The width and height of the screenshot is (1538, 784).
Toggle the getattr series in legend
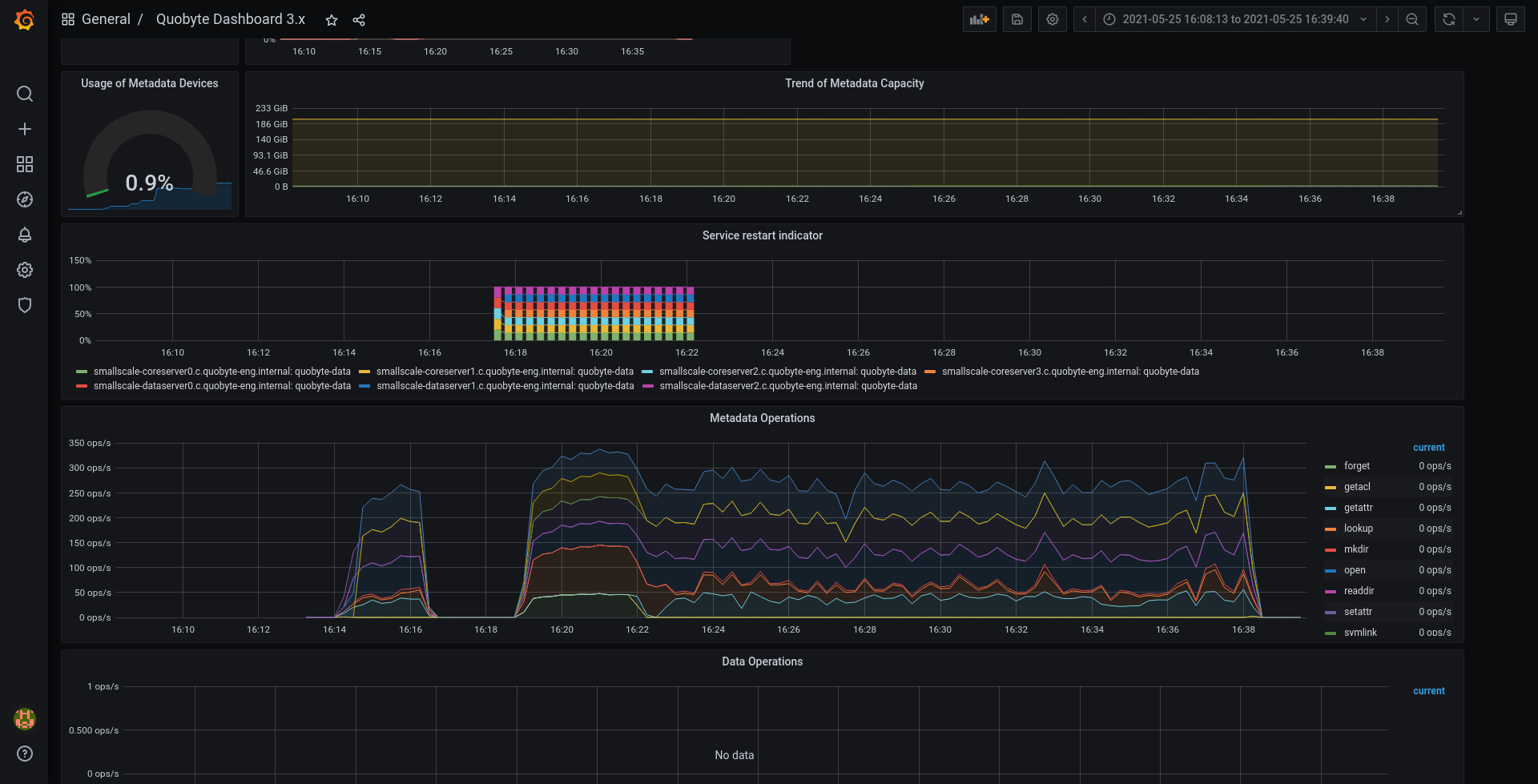(1359, 508)
